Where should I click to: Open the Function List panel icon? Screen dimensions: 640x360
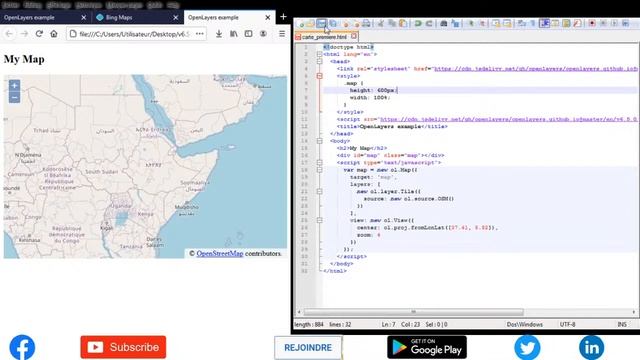pyautogui.click(x=576, y=24)
